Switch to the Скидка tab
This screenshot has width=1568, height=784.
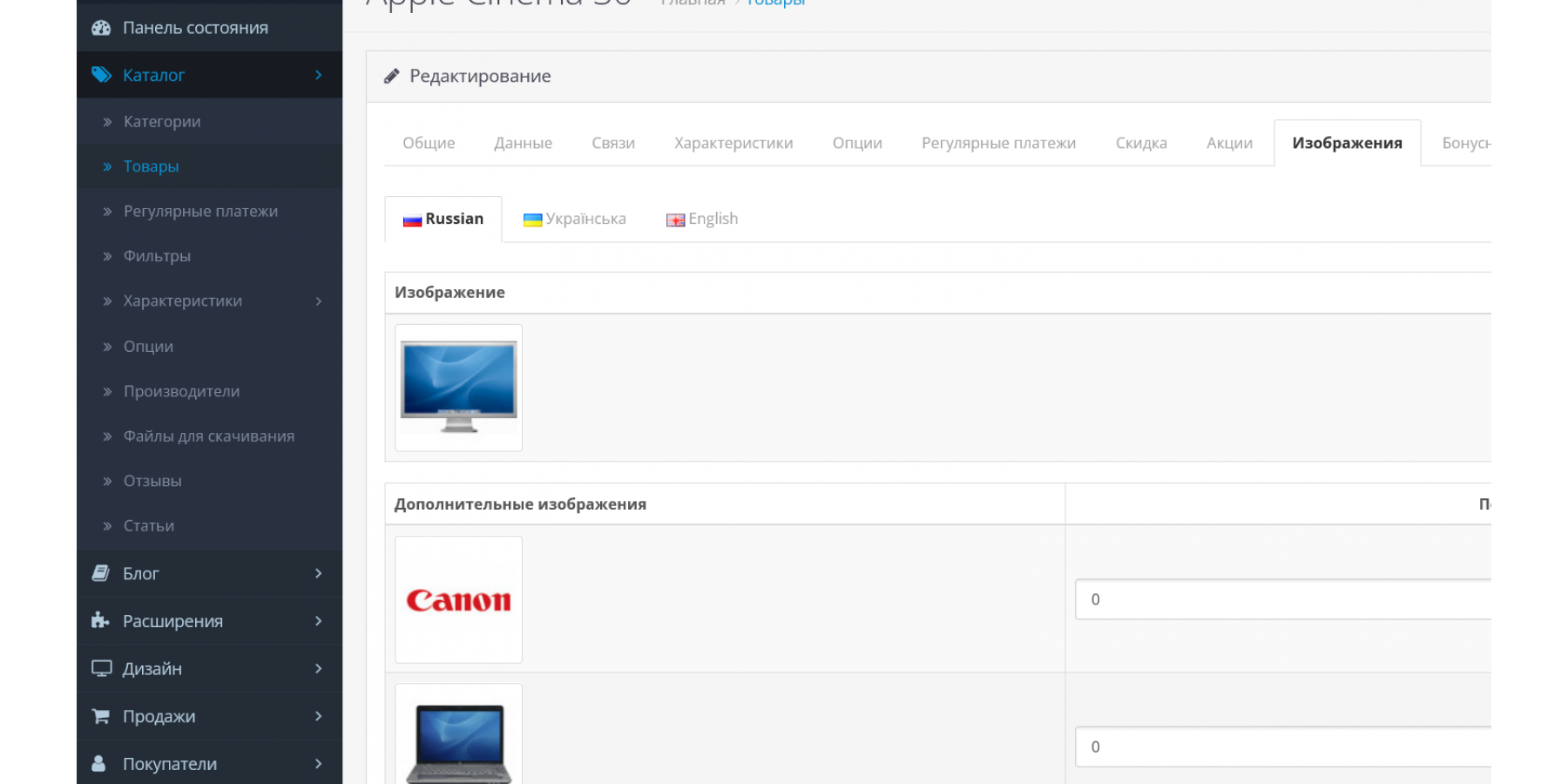click(1141, 143)
